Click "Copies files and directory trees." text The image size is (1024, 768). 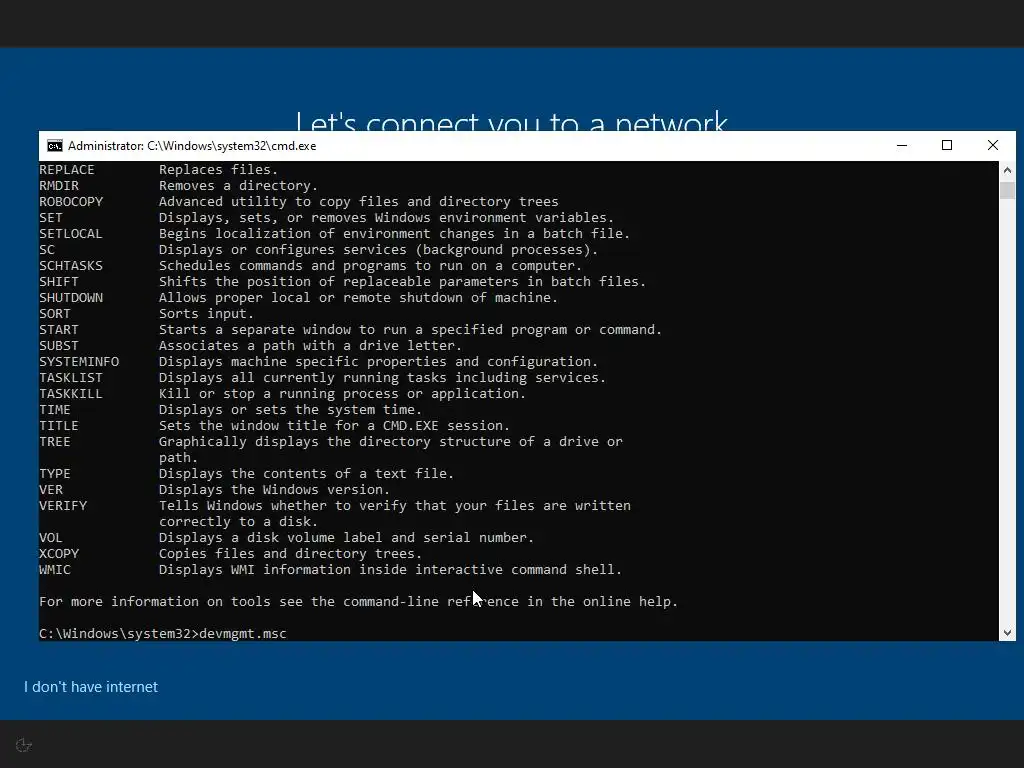click(x=291, y=554)
